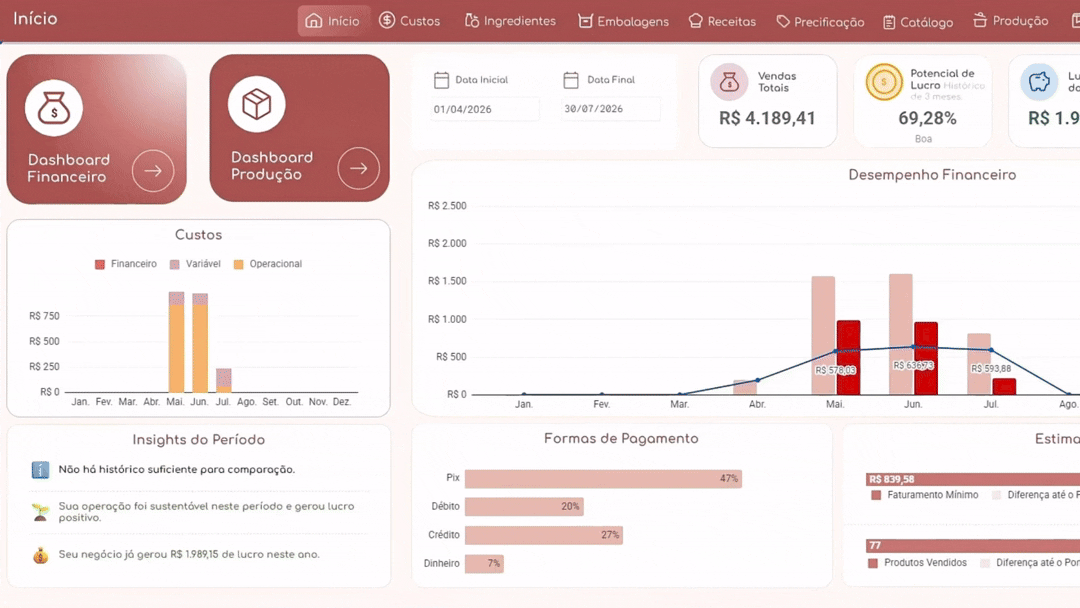Open the Precificação section link
Image resolution: width=1080 pixels, height=608 pixels.
(x=820, y=22)
